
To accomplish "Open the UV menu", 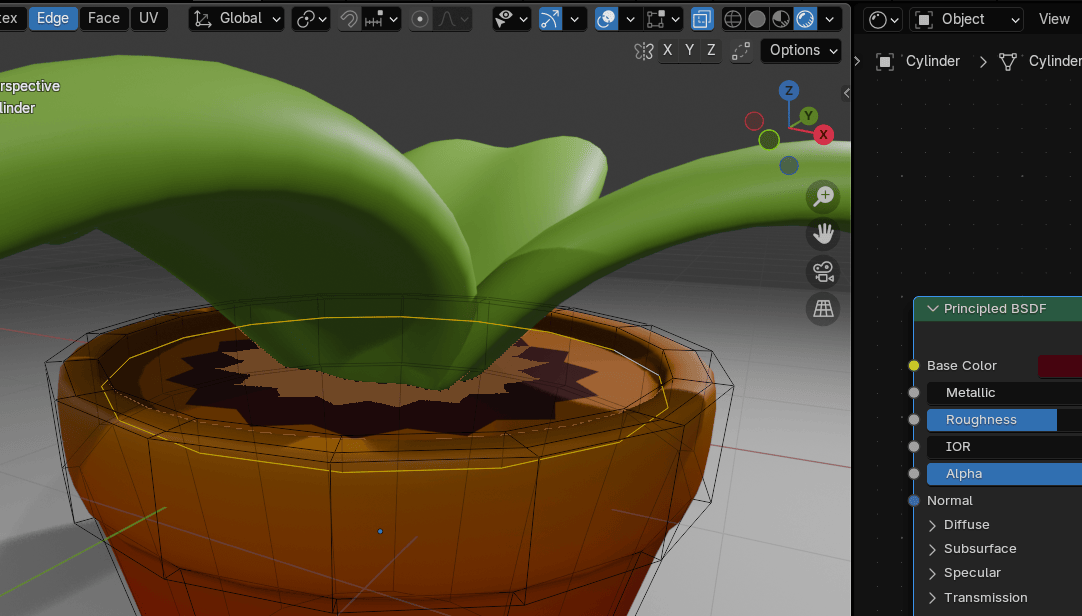I will coord(149,18).
